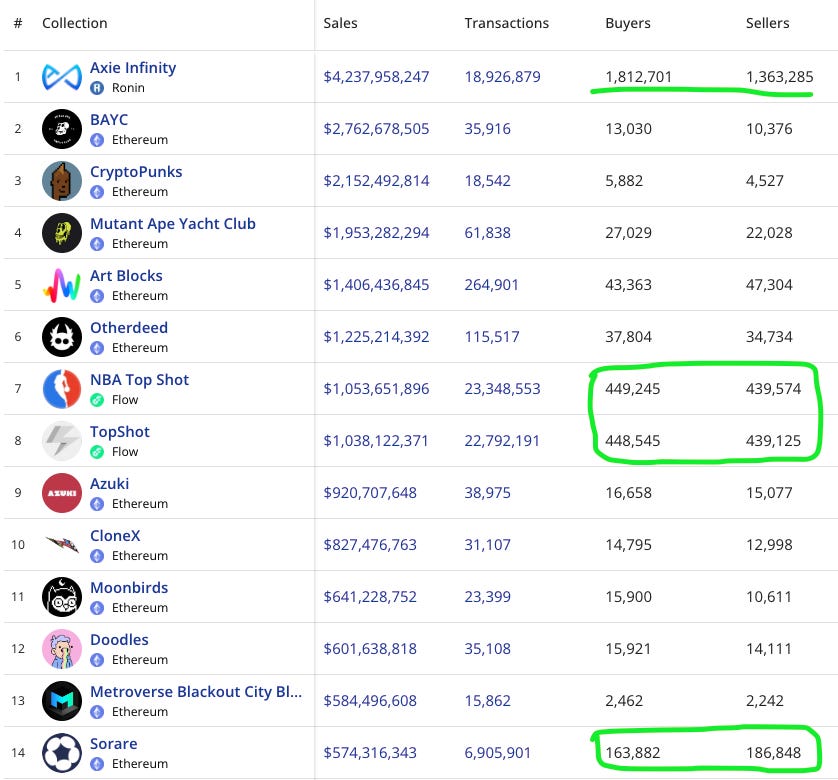Screen dimensions: 838x780
Task: Open the Art Blocks collection link
Action: tap(126, 276)
